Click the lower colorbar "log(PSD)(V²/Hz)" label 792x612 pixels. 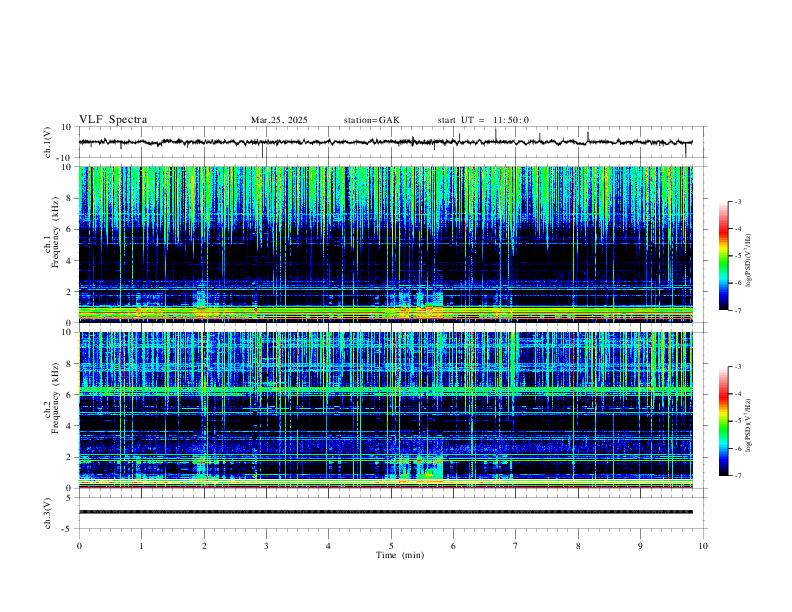click(749, 426)
